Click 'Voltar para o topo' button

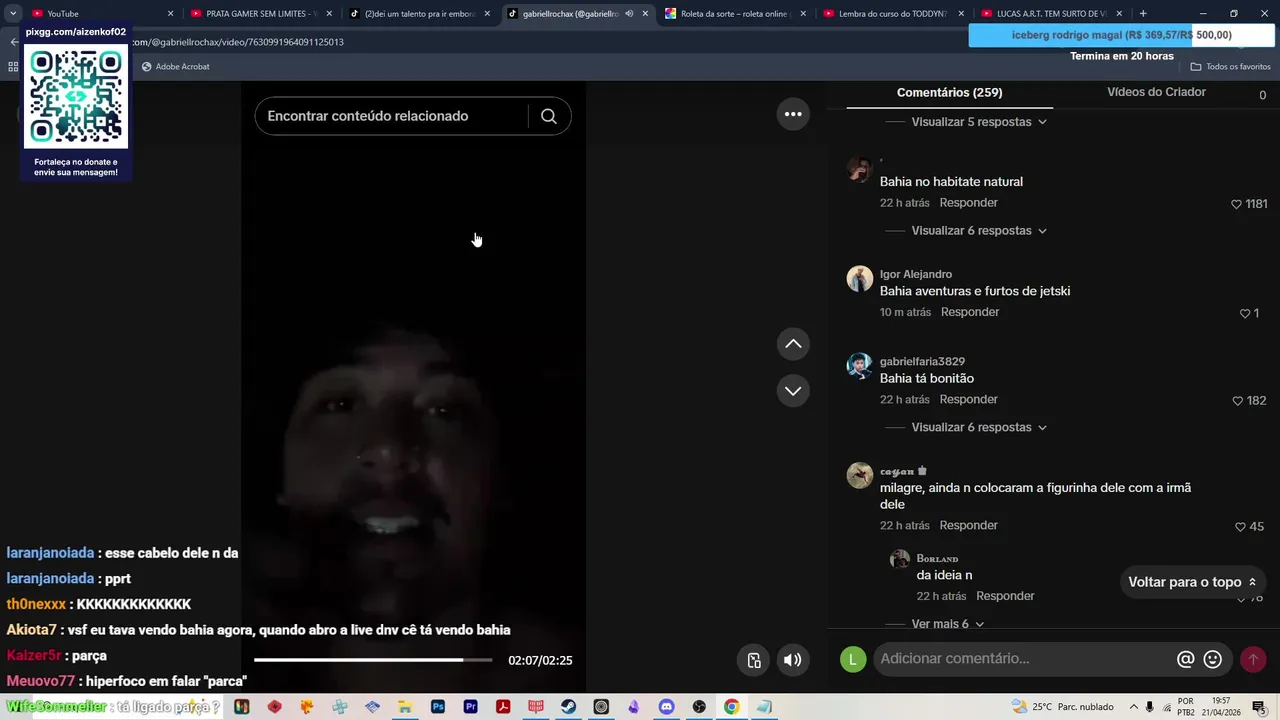click(x=1192, y=582)
